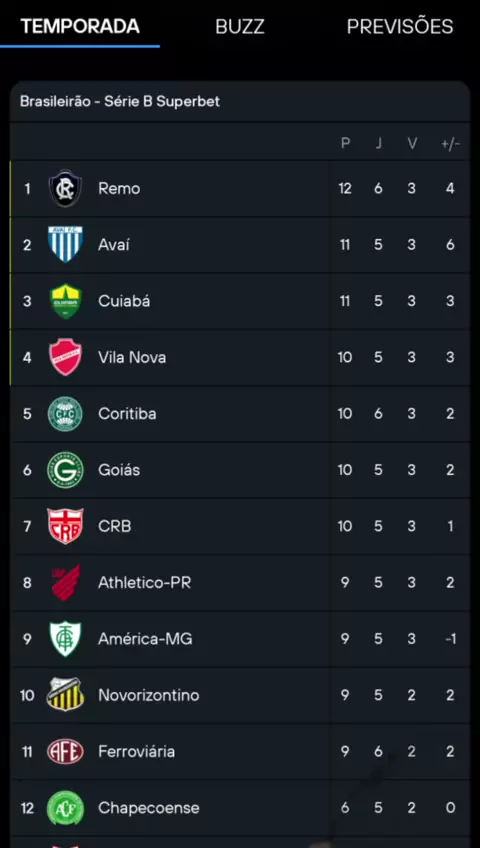
Task: Select the Cuiabá team logo
Action: click(65, 301)
